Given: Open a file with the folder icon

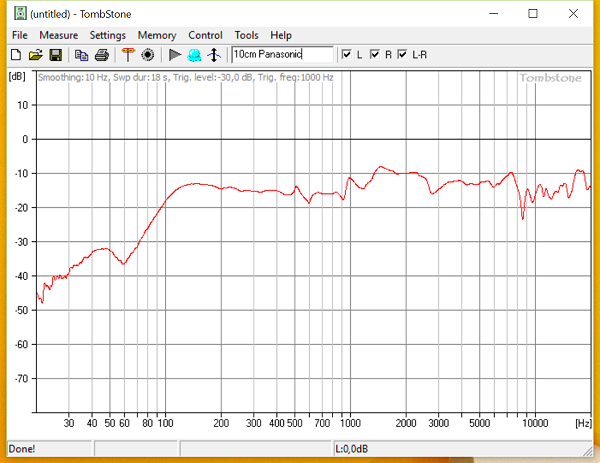Looking at the screenshot, I should (36, 55).
